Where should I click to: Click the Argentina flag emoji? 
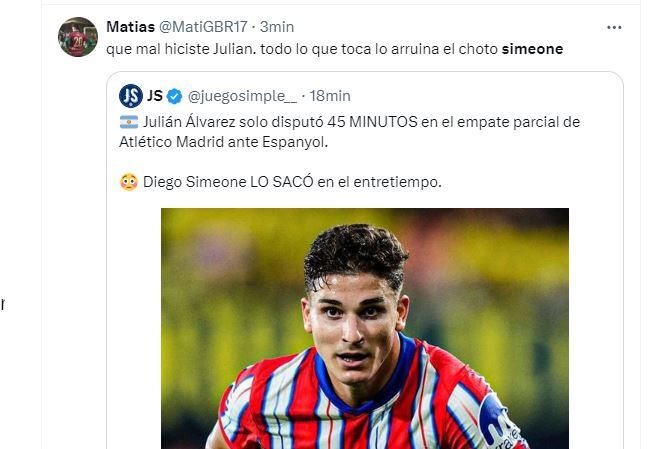coord(129,122)
